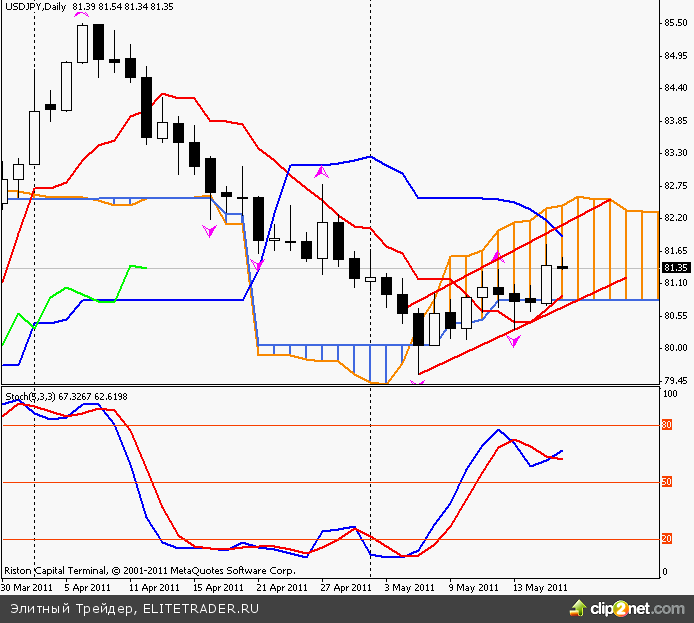Select the Stoch(5,3,3) indicator label
Screen dimensions: 694x623
coord(32,397)
